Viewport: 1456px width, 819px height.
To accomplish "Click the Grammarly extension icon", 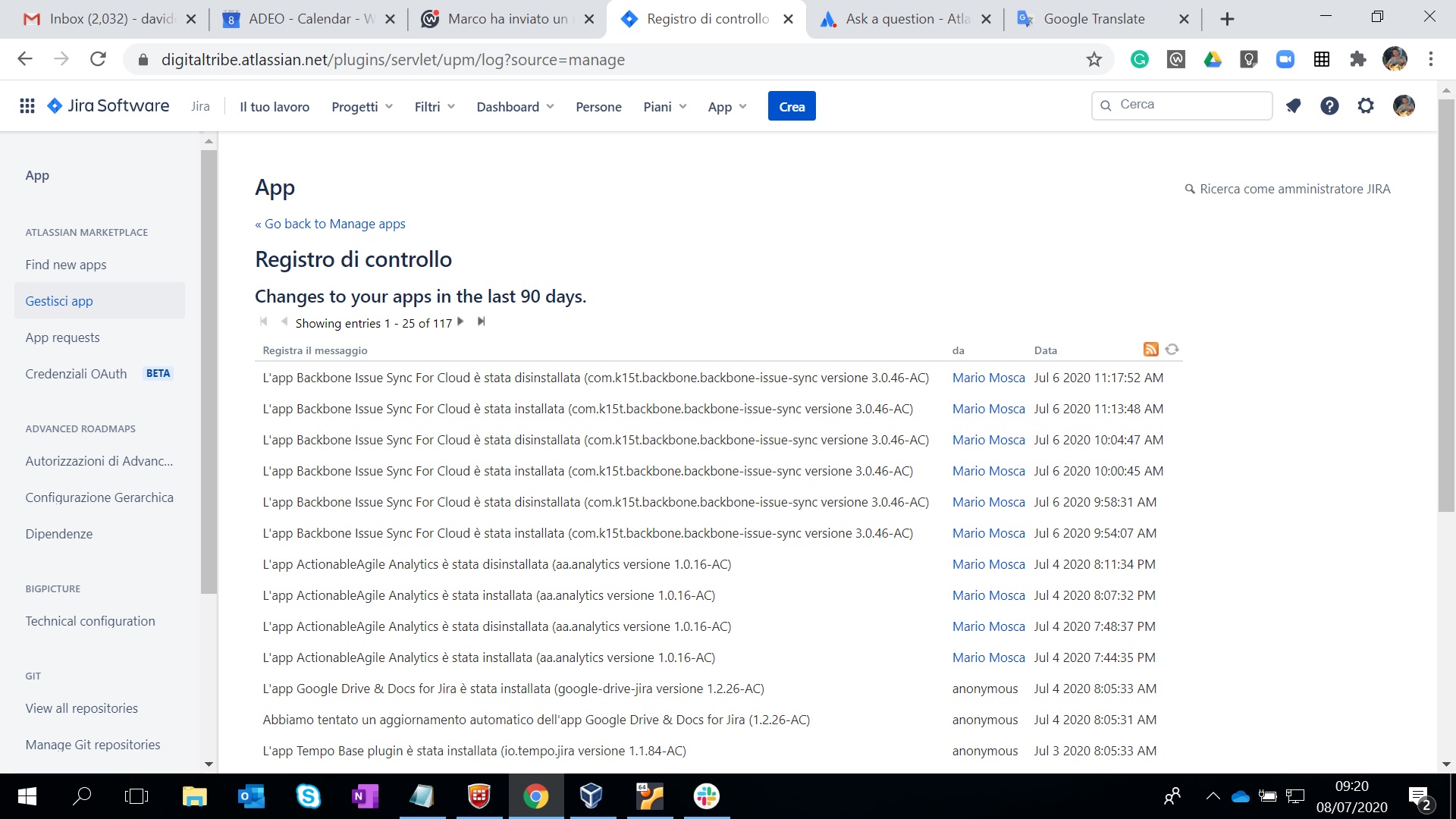I will pos(1140,59).
